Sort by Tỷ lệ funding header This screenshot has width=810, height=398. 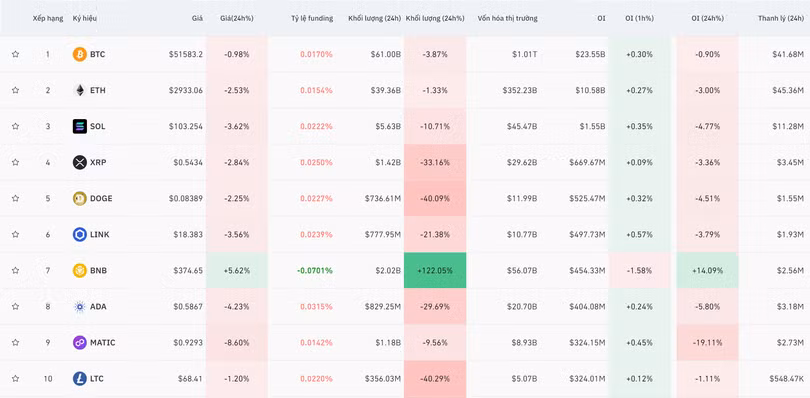312,19
